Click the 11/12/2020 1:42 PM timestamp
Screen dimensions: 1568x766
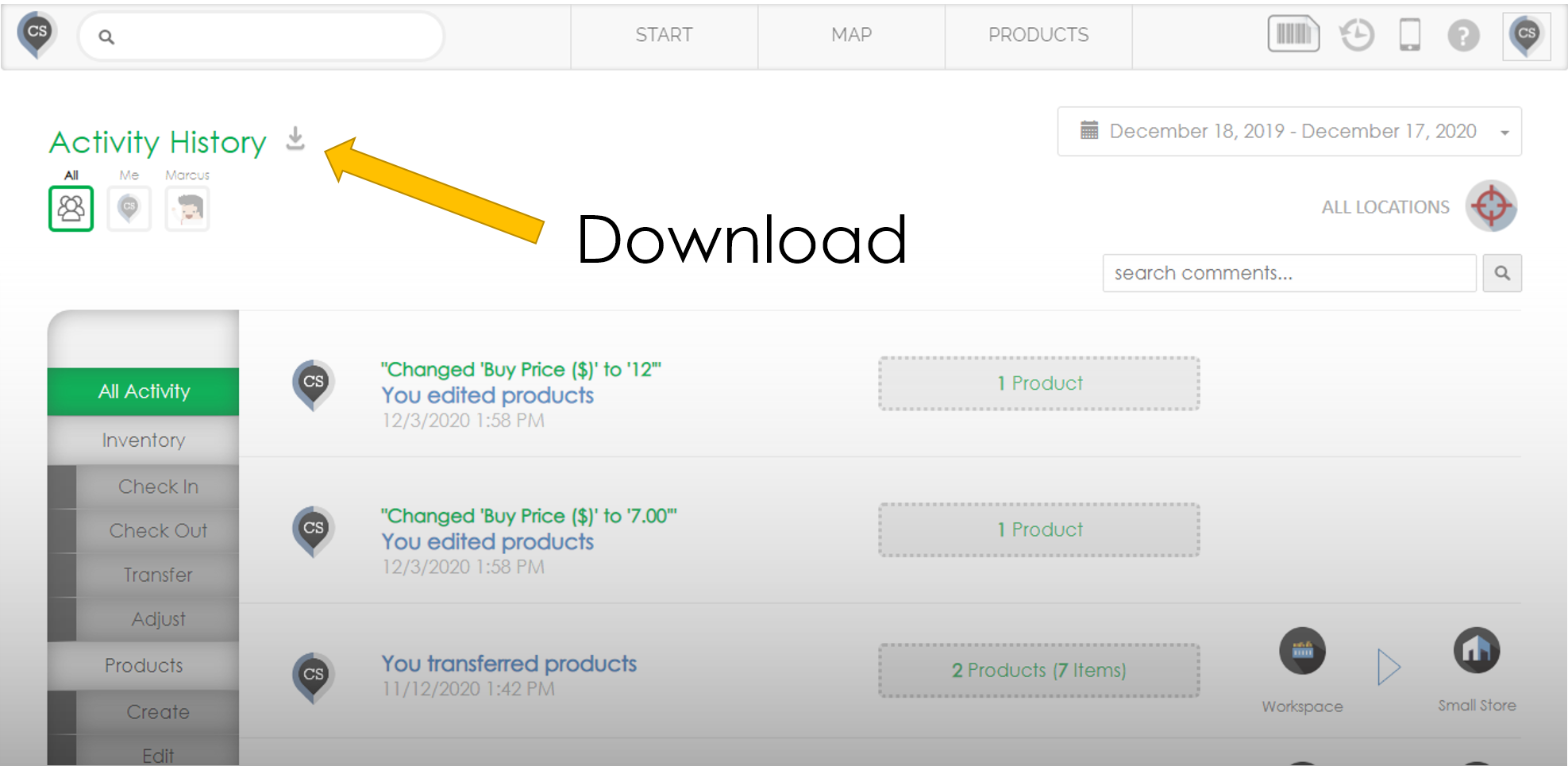coord(468,689)
